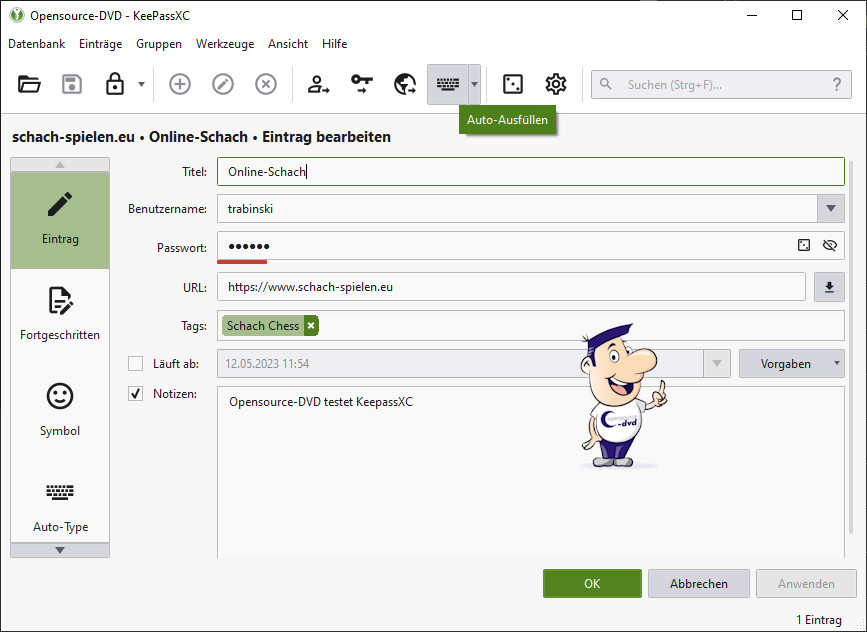
Task: Remove the Schach Chess tag
Action: pos(311,326)
